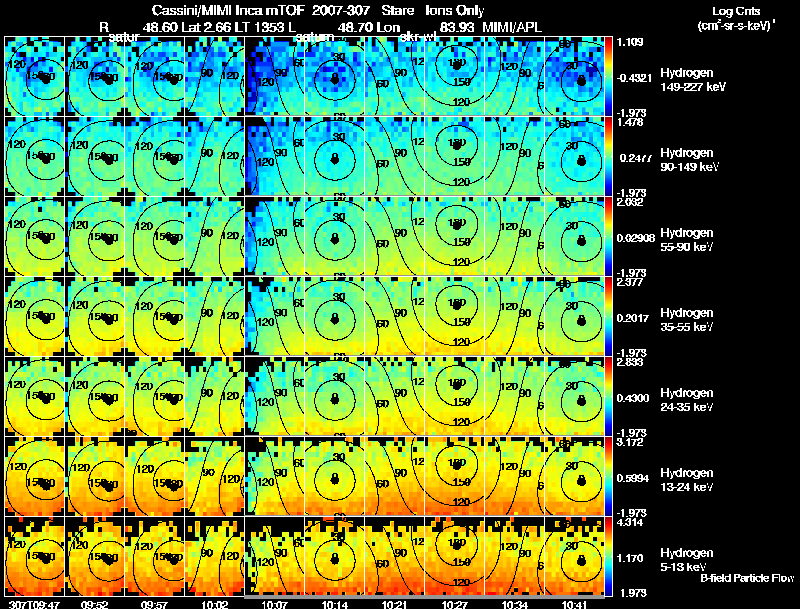Click the color scale midpoint value 0.2017
Screen dimensions: 800x609
pyautogui.click(x=633, y=318)
